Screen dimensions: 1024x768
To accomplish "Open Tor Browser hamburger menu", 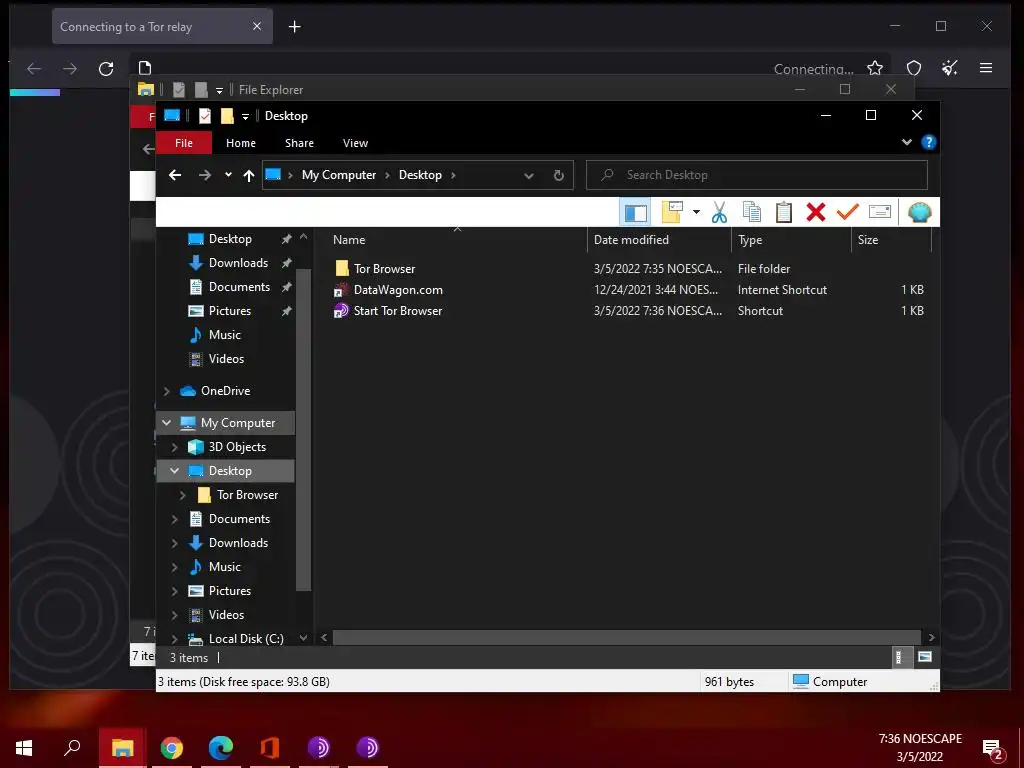I will [x=986, y=68].
